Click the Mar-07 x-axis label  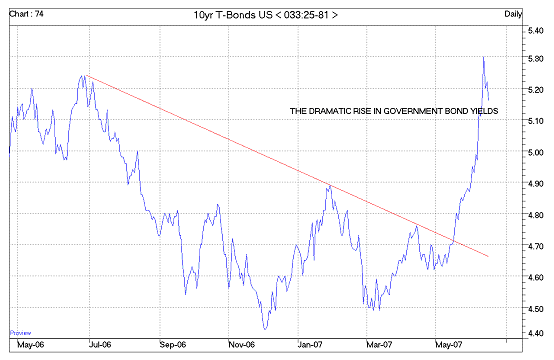click(x=379, y=344)
